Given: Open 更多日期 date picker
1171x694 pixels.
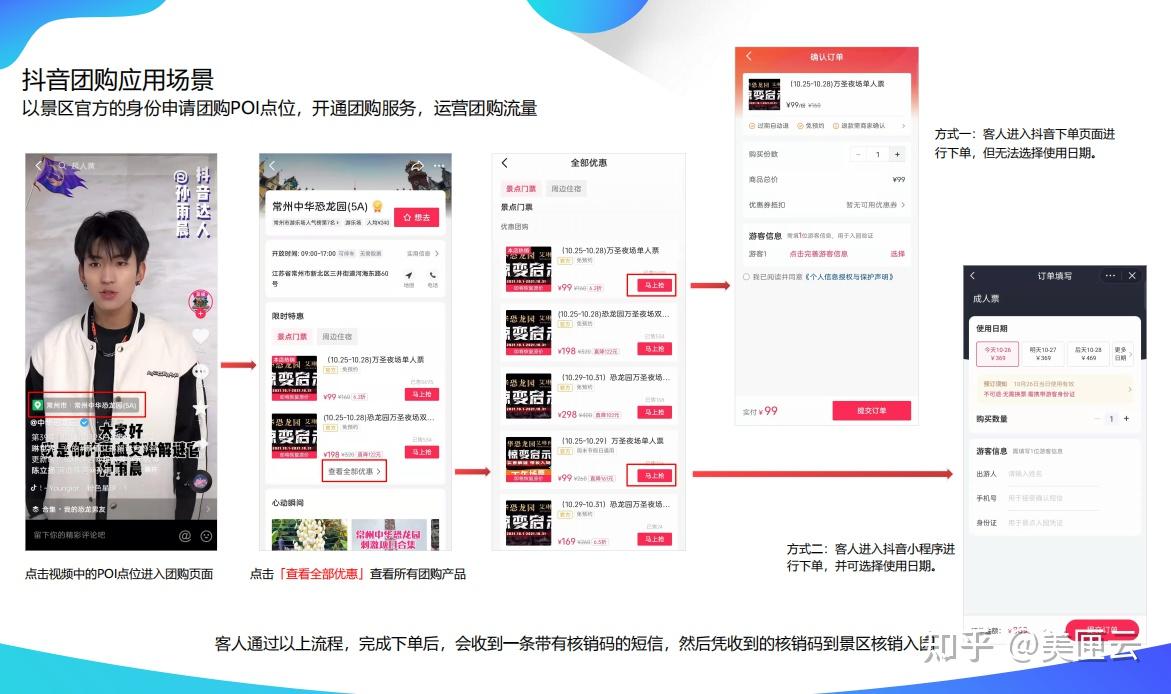Looking at the screenshot, I should 1122,353.
